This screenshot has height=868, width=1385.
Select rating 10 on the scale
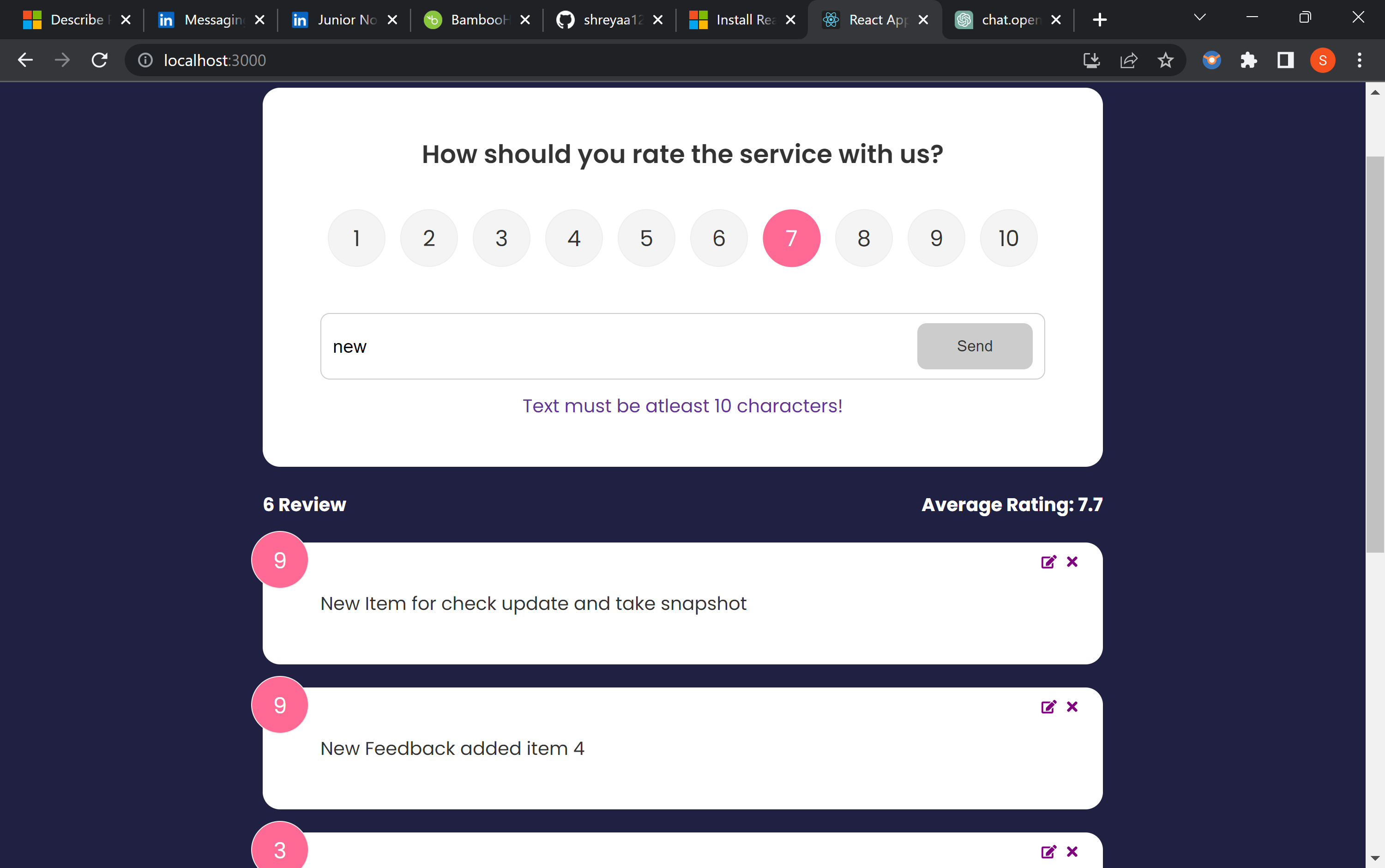tap(1008, 238)
